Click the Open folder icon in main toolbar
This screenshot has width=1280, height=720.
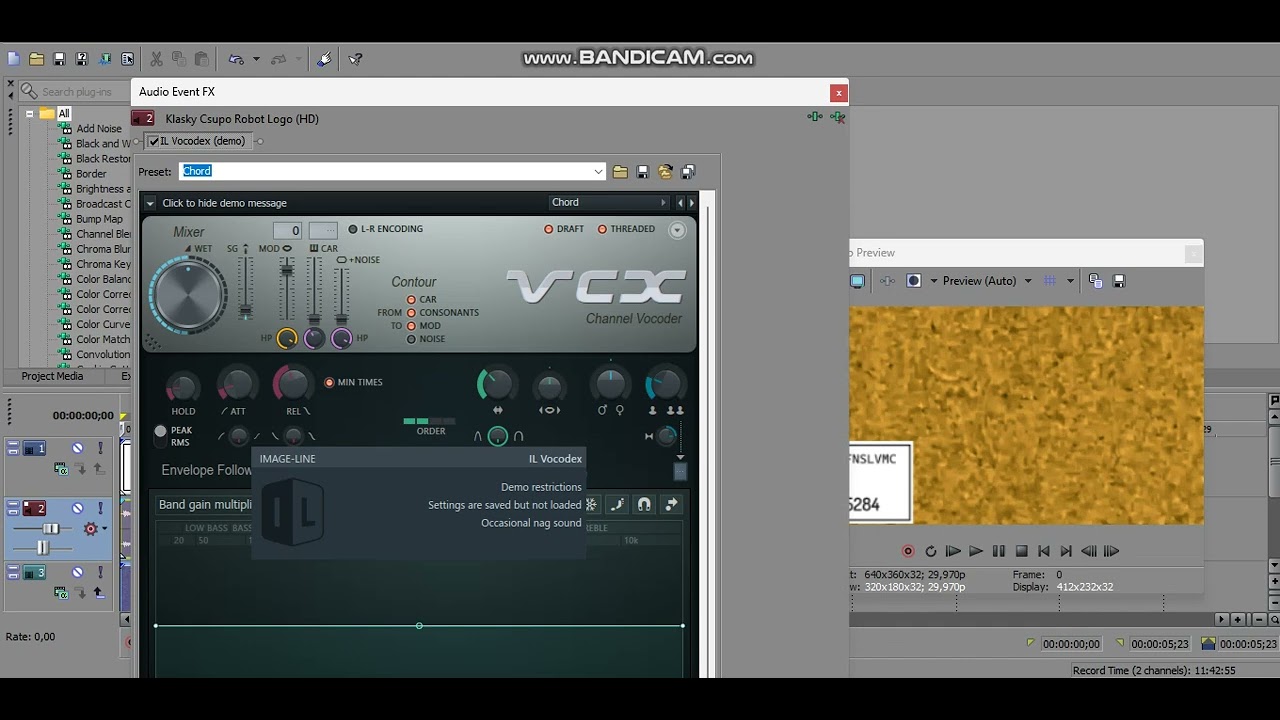click(36, 59)
